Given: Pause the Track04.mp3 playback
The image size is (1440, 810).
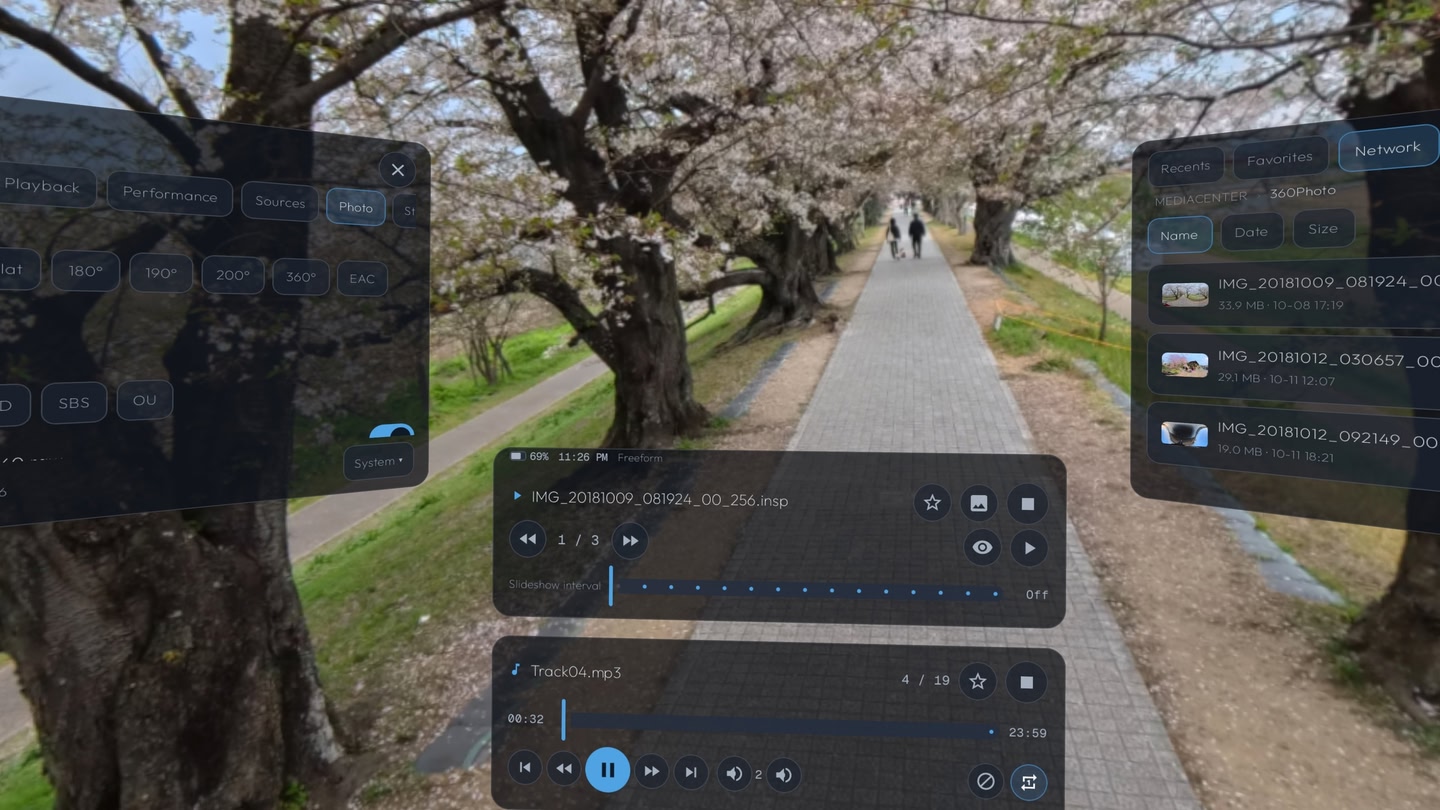Looking at the screenshot, I should pos(607,770).
